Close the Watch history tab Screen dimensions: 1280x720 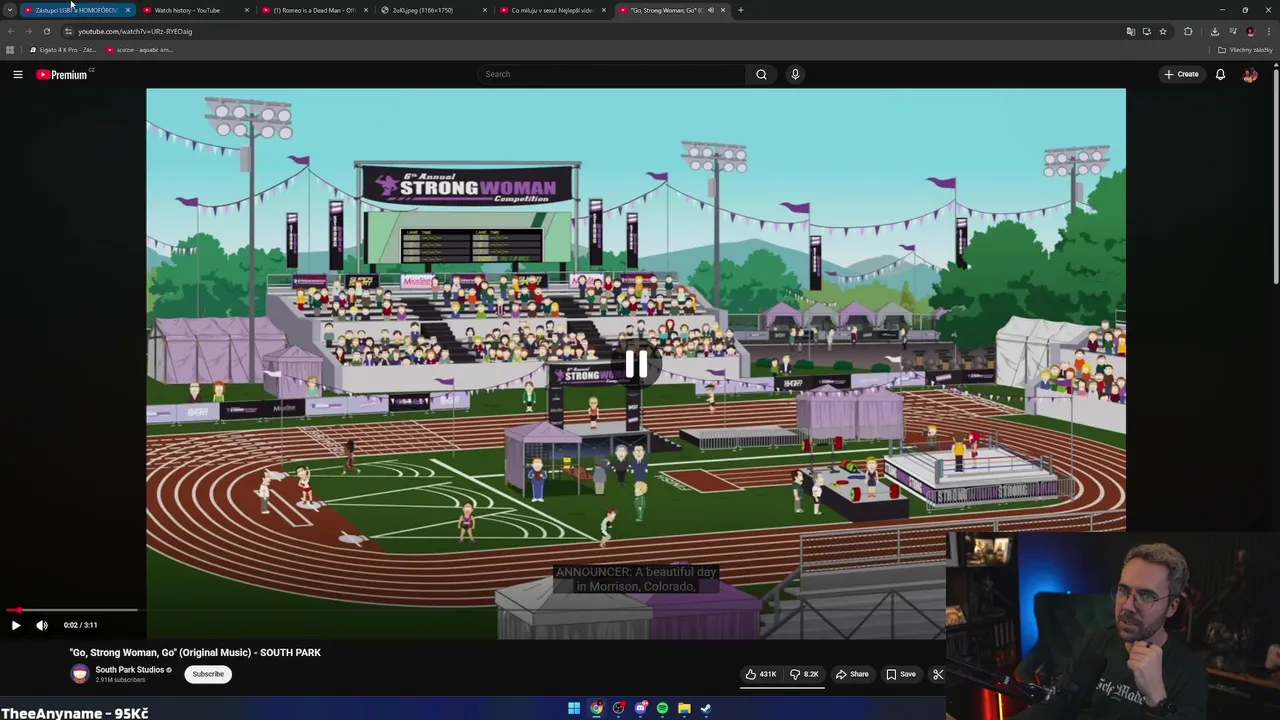point(246,10)
